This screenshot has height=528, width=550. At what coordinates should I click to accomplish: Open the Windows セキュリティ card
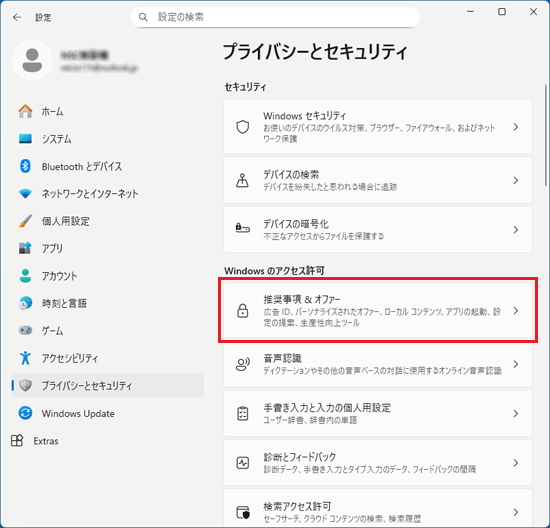(378, 127)
